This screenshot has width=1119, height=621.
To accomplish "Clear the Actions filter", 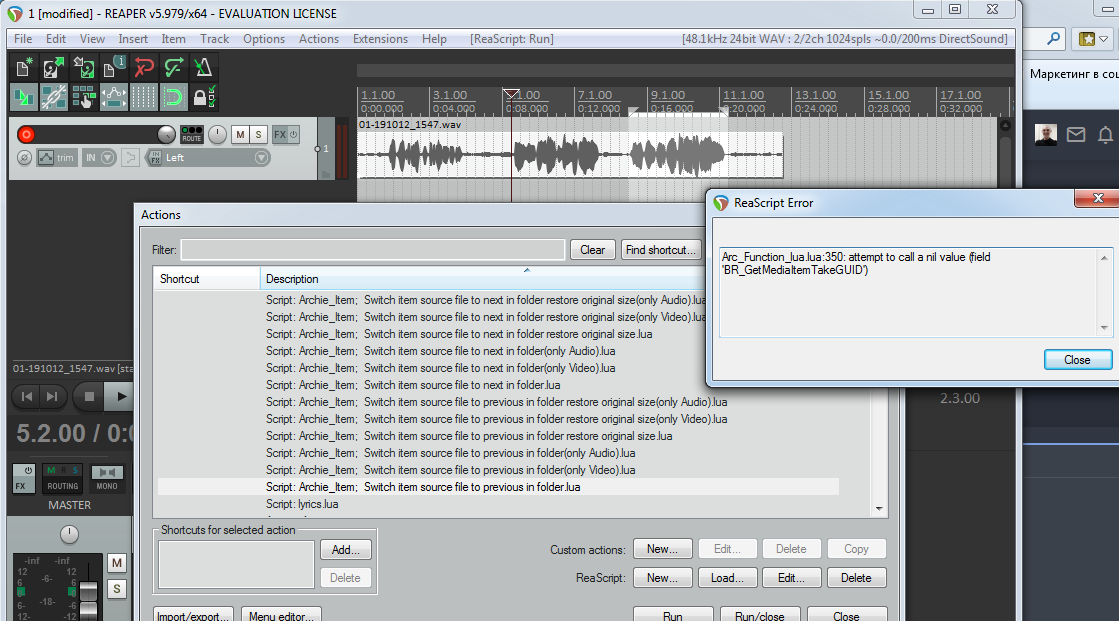I will pyautogui.click(x=592, y=250).
